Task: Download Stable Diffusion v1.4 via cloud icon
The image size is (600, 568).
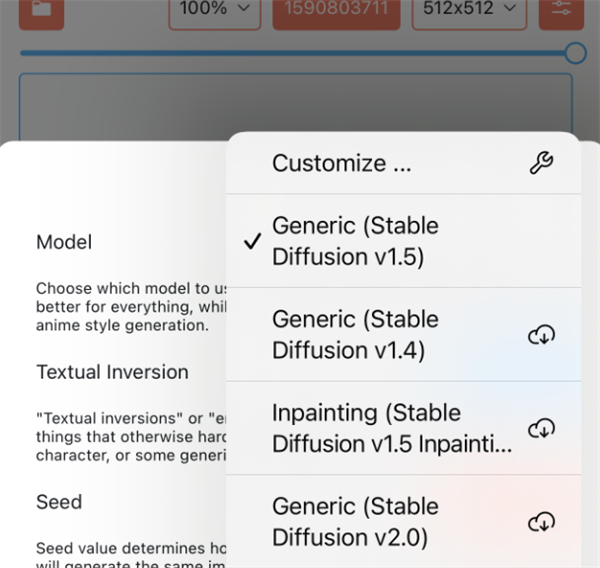Action: [541, 335]
